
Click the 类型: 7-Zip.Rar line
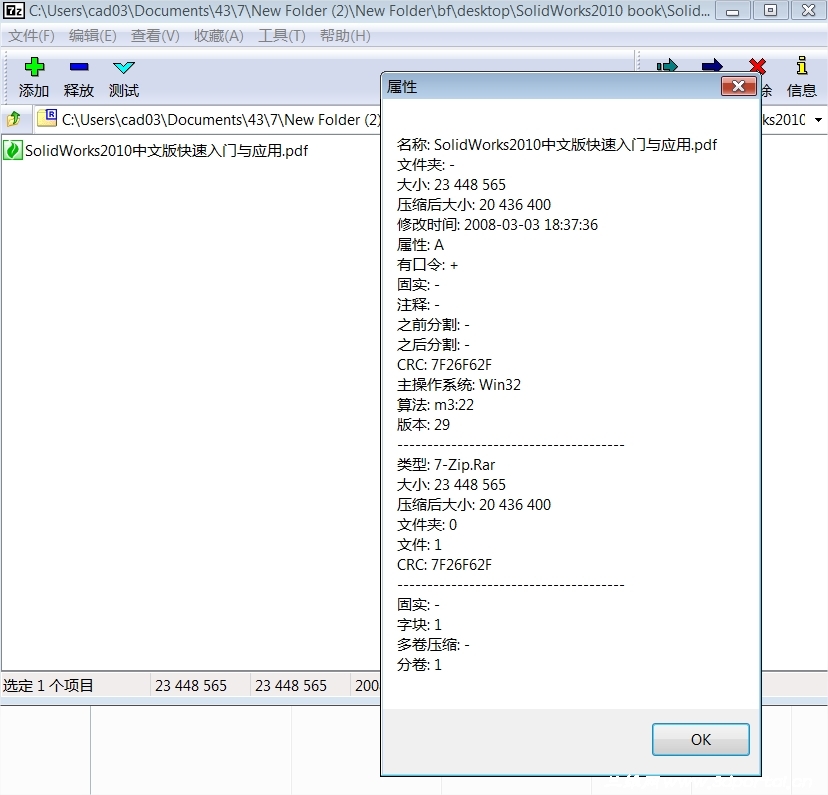(446, 465)
